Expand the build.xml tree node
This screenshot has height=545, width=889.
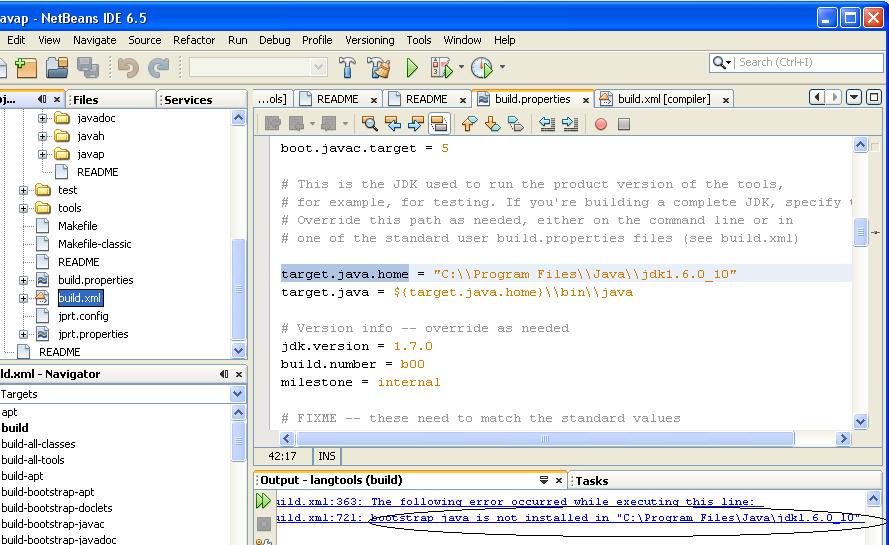tap(24, 298)
